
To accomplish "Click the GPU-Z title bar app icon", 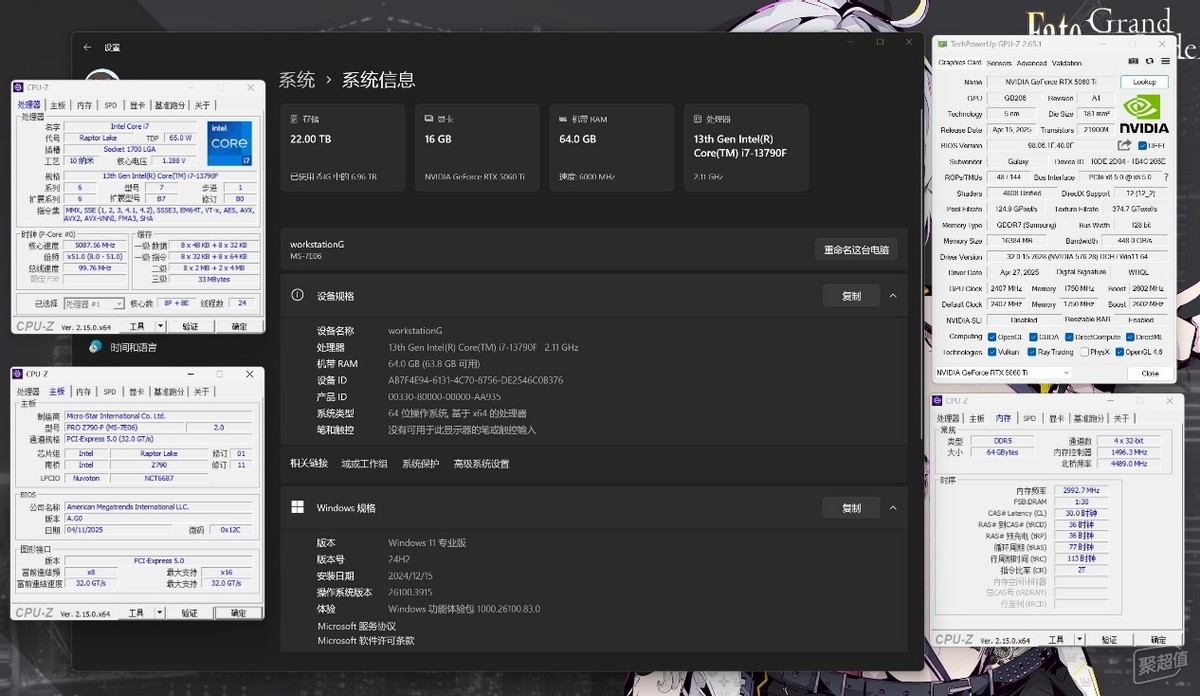I will tap(942, 43).
